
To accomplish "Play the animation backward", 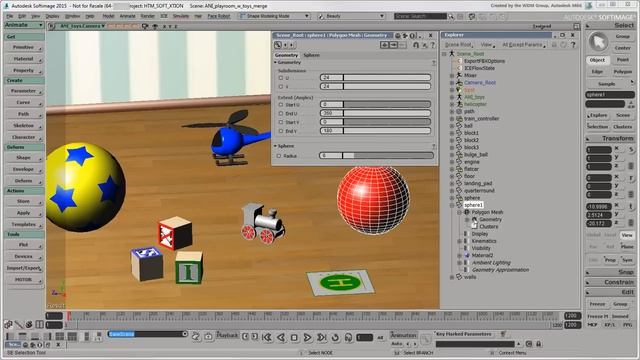I will tap(281, 338).
